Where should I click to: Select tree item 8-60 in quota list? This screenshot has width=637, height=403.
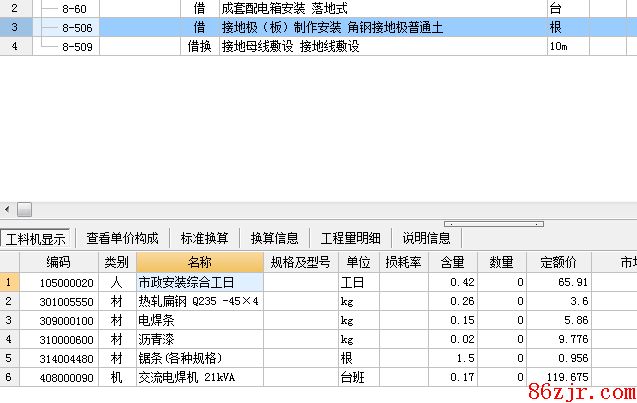click(76, 8)
